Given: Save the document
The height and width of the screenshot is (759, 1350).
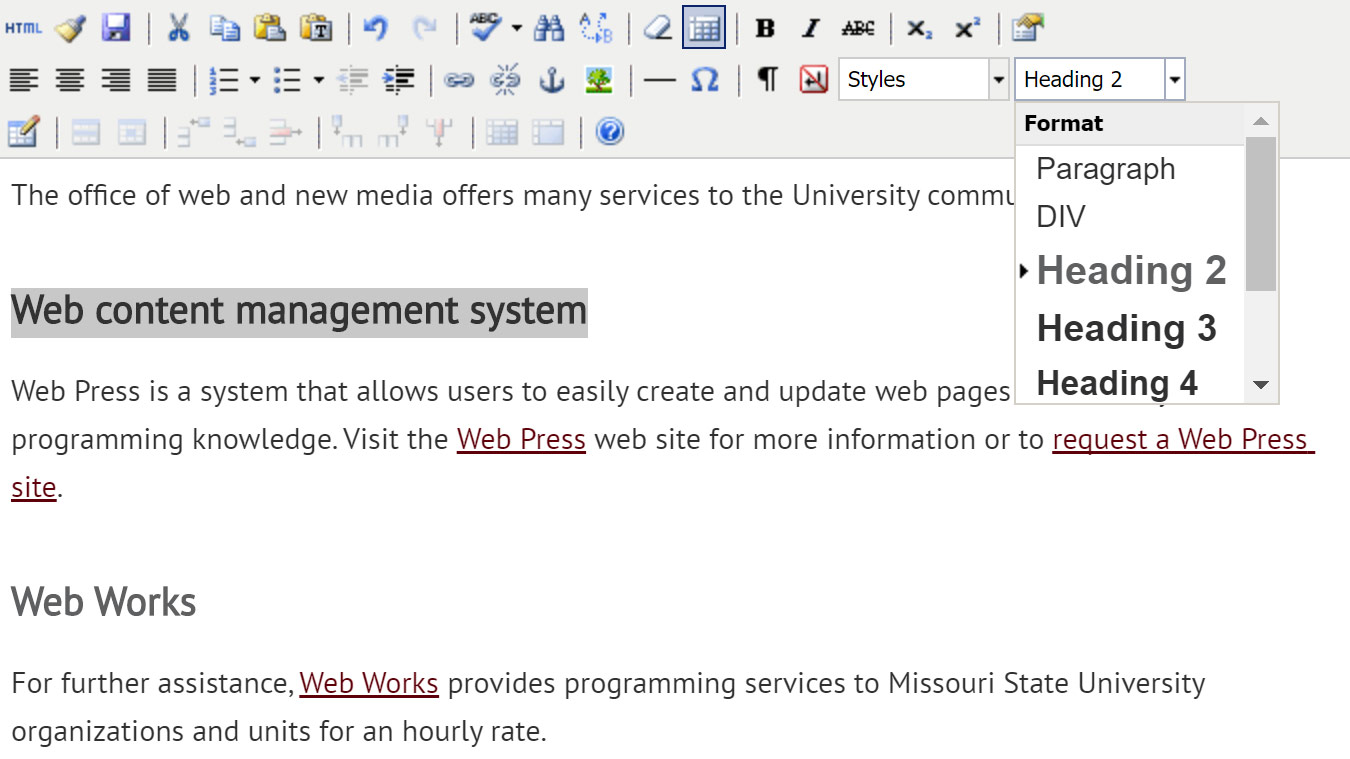Looking at the screenshot, I should 117,28.
